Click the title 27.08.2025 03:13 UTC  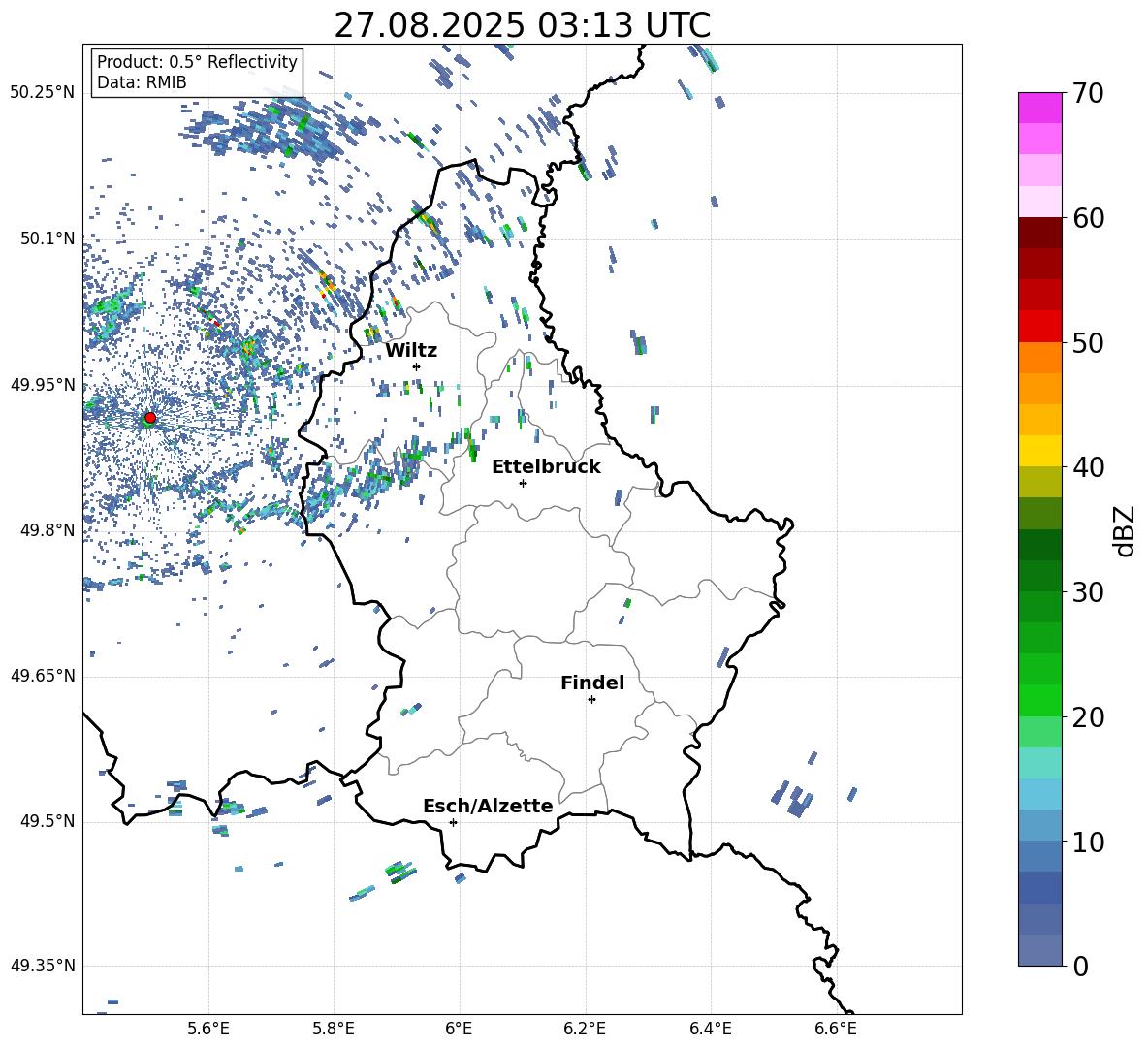(523, 25)
